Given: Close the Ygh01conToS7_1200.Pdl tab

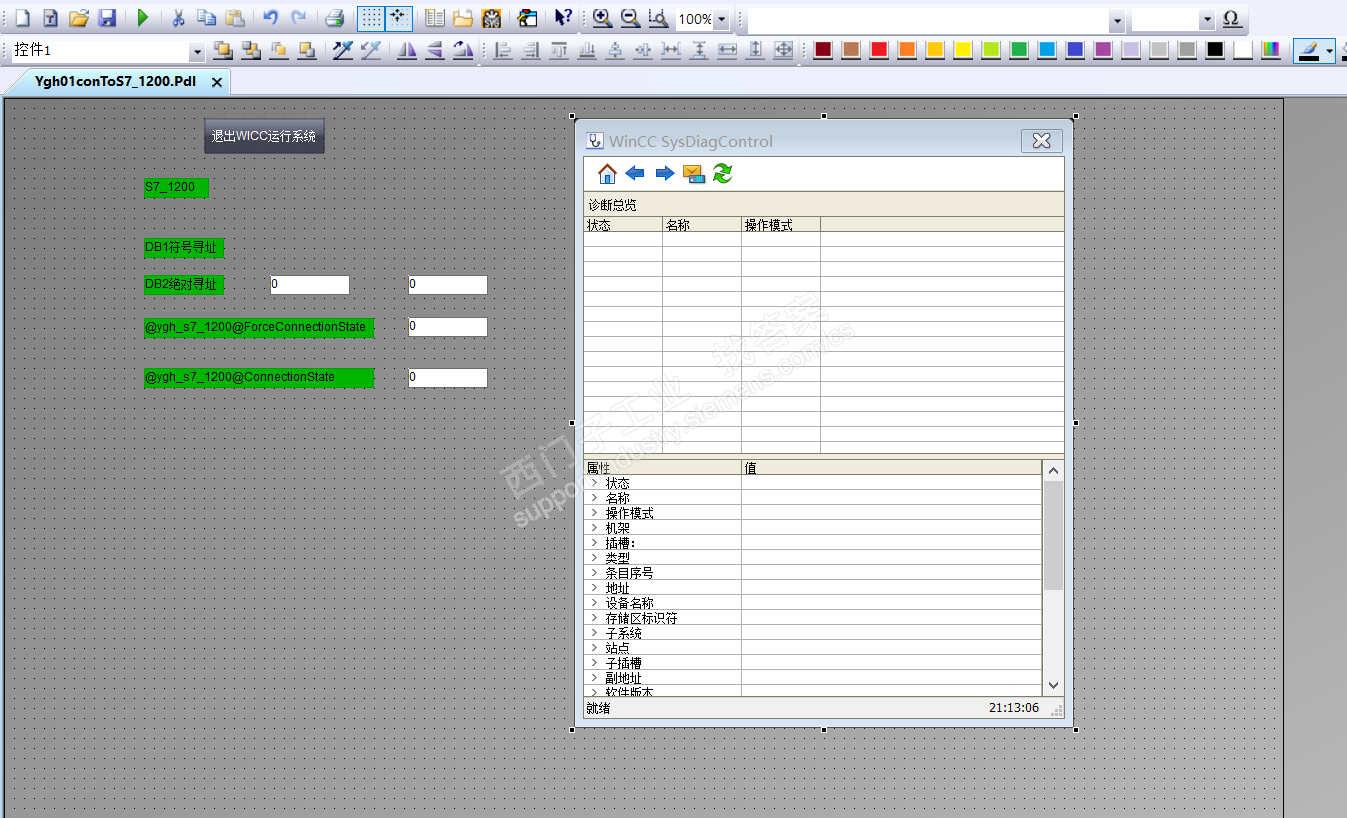Looking at the screenshot, I should click(x=217, y=82).
